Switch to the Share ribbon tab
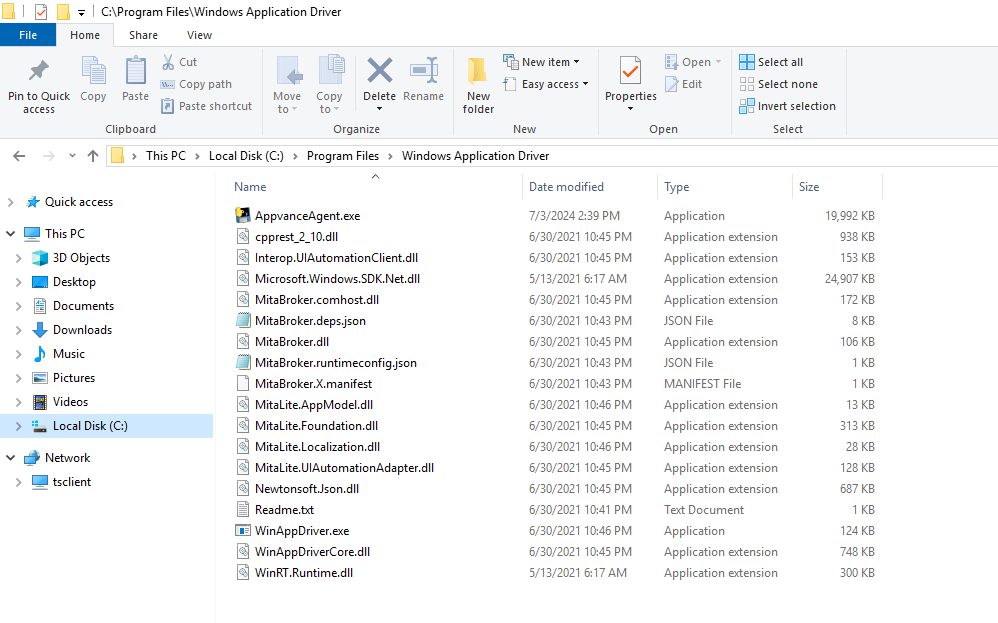This screenshot has width=998, height=623. (143, 35)
